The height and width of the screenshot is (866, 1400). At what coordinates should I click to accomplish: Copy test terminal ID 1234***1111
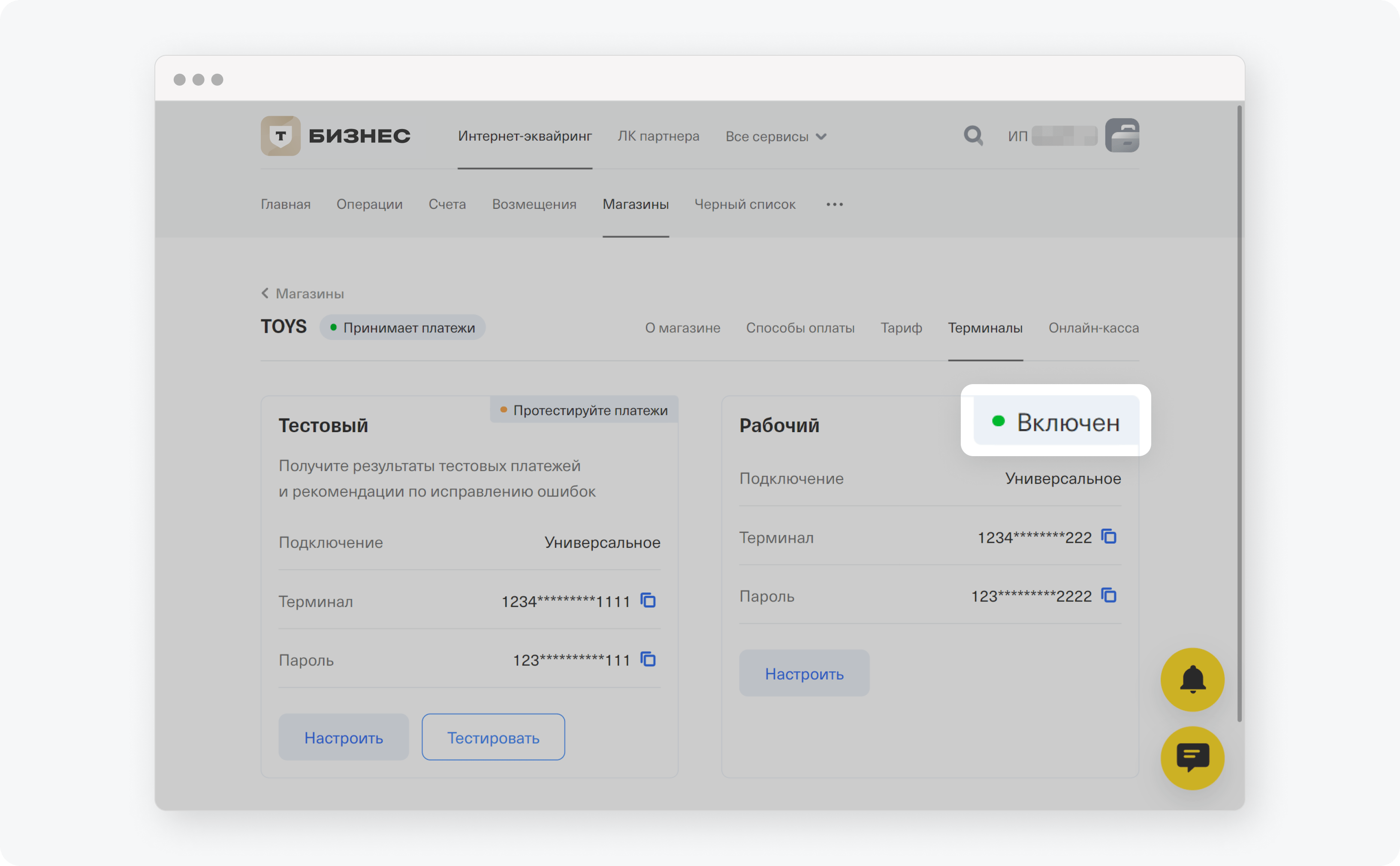tap(648, 601)
